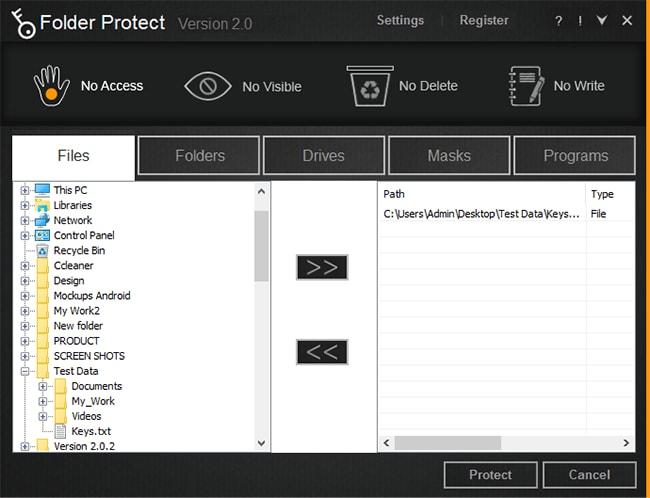Click the tree vertical scrollbar thumb
This screenshot has width=650, height=498.
pyautogui.click(x=261, y=246)
